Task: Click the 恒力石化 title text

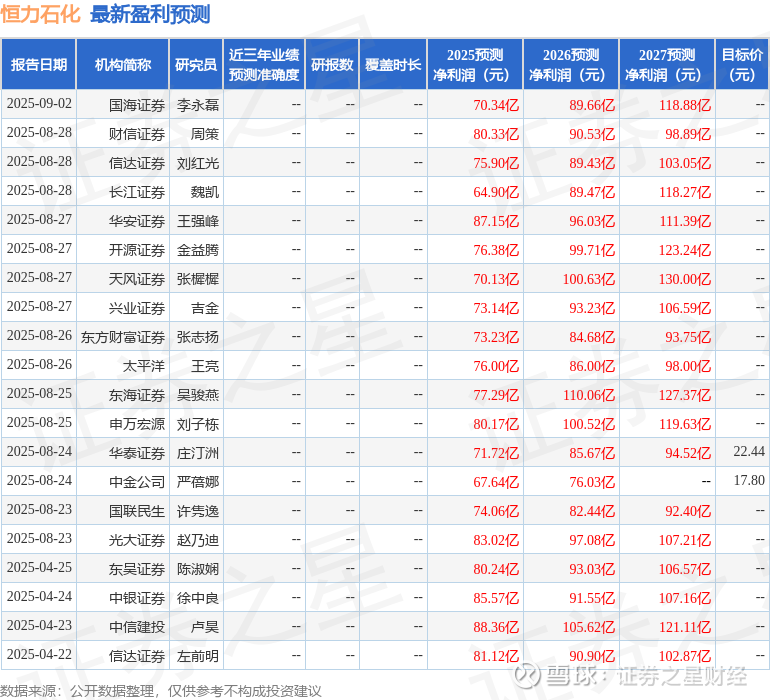Action: [40, 14]
